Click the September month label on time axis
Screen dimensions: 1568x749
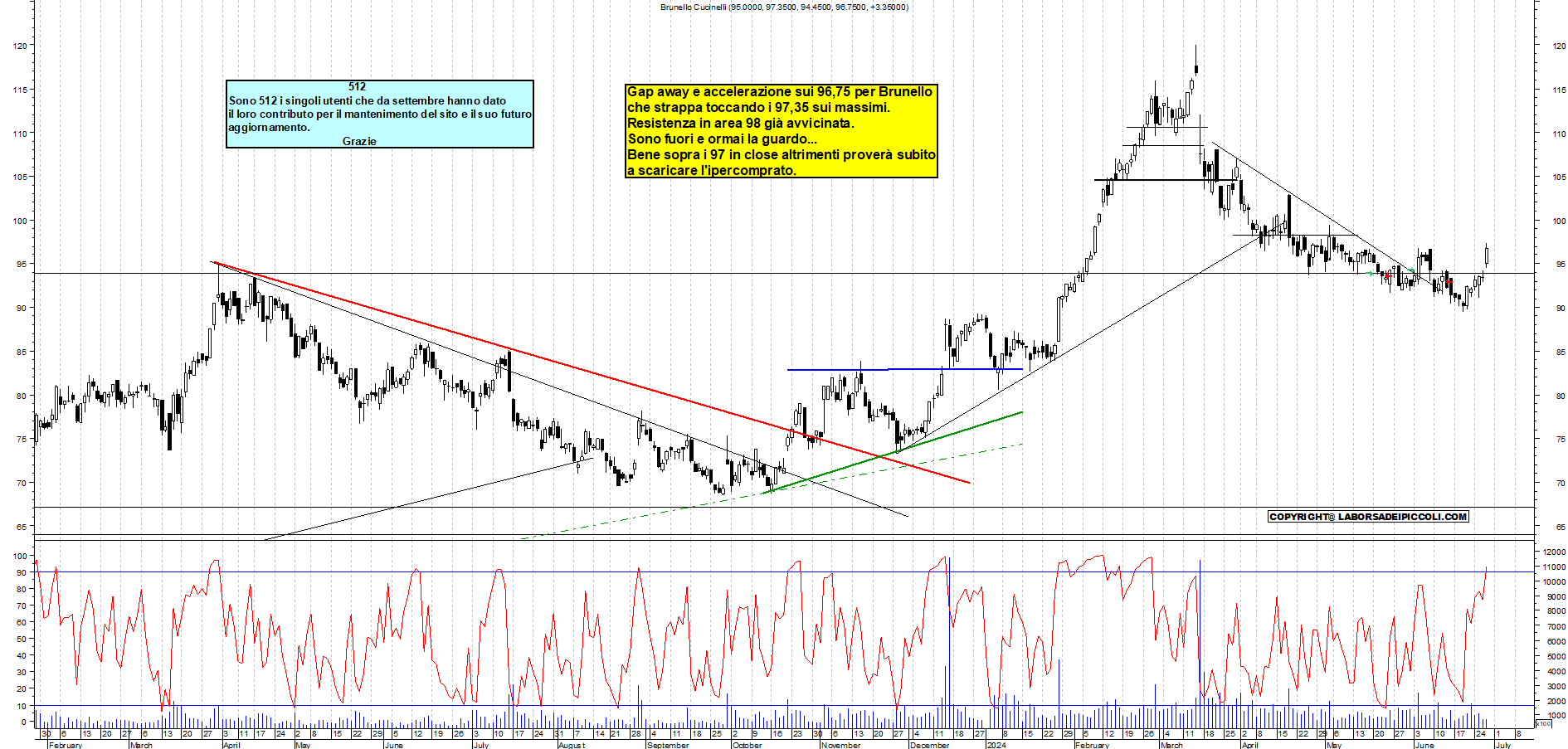[668, 745]
